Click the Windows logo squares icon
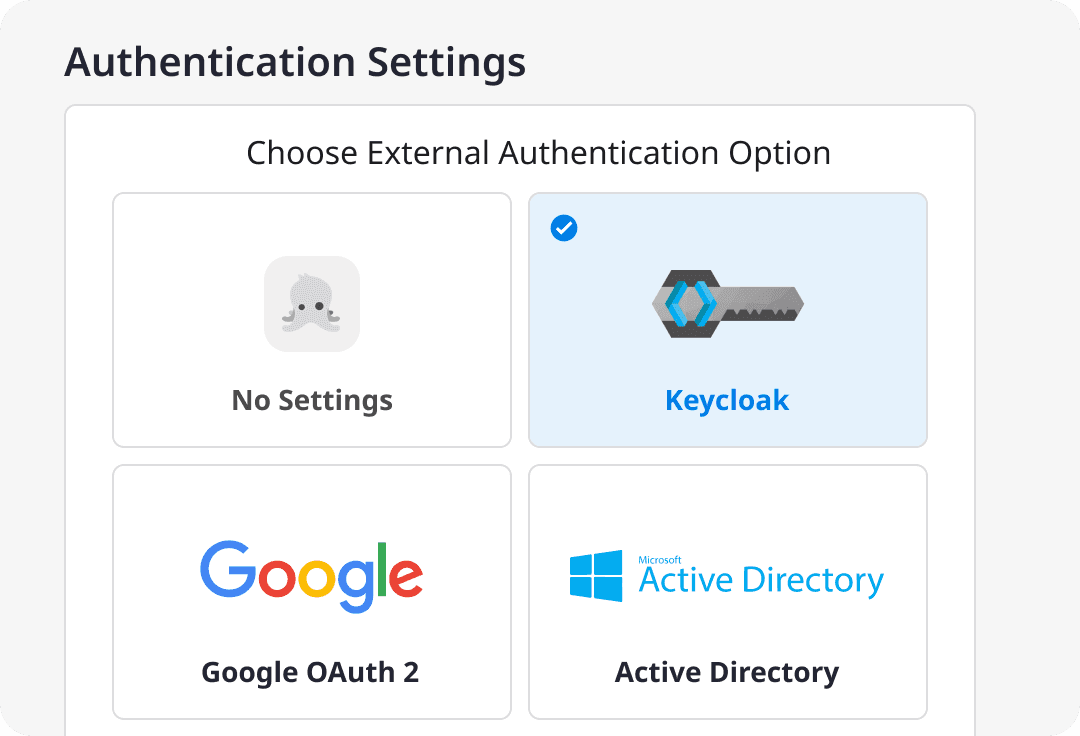1080x736 pixels. pyautogui.click(x=596, y=577)
